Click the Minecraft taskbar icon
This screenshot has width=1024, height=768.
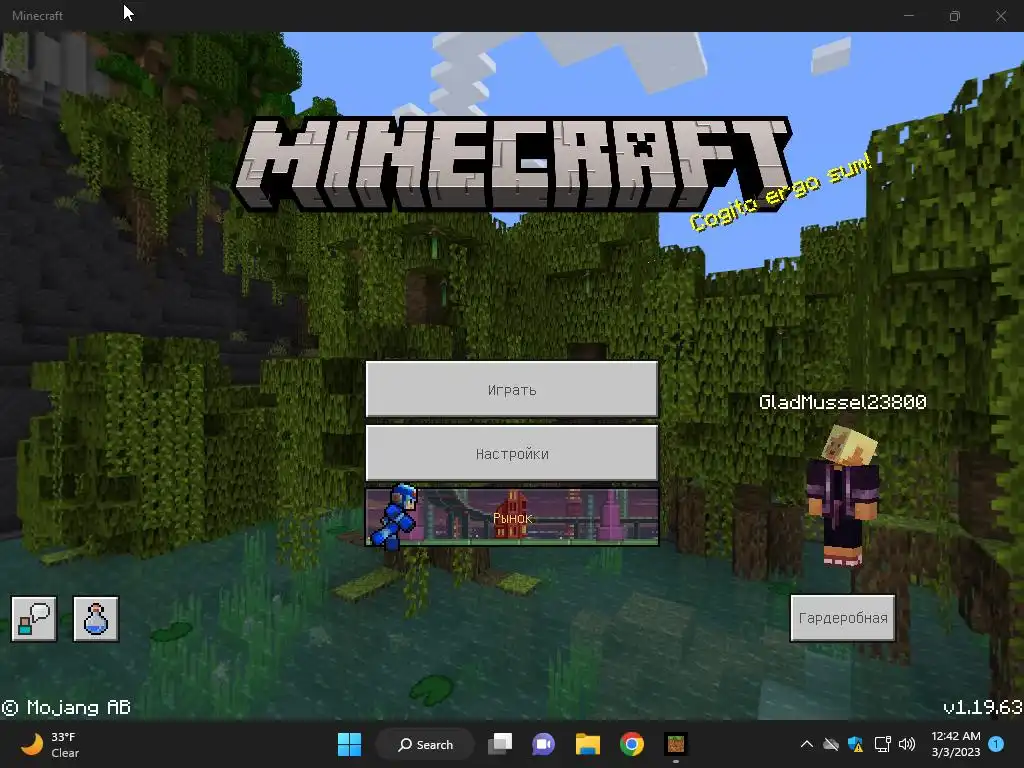[x=676, y=744]
